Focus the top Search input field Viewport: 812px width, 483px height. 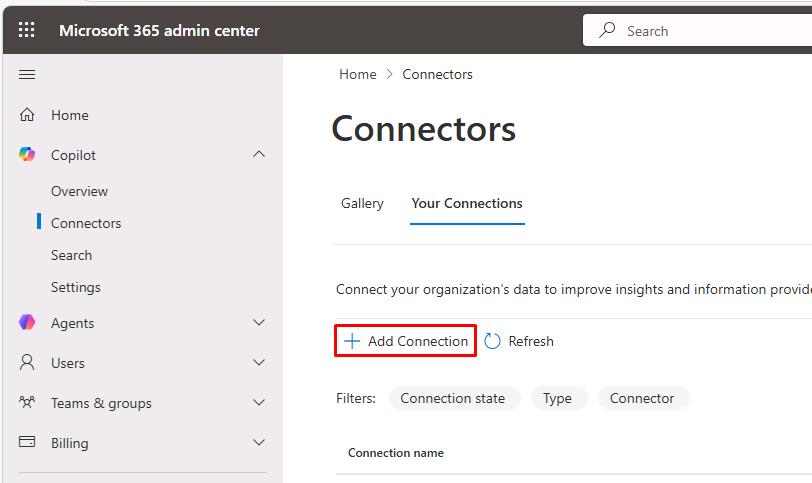pos(697,30)
